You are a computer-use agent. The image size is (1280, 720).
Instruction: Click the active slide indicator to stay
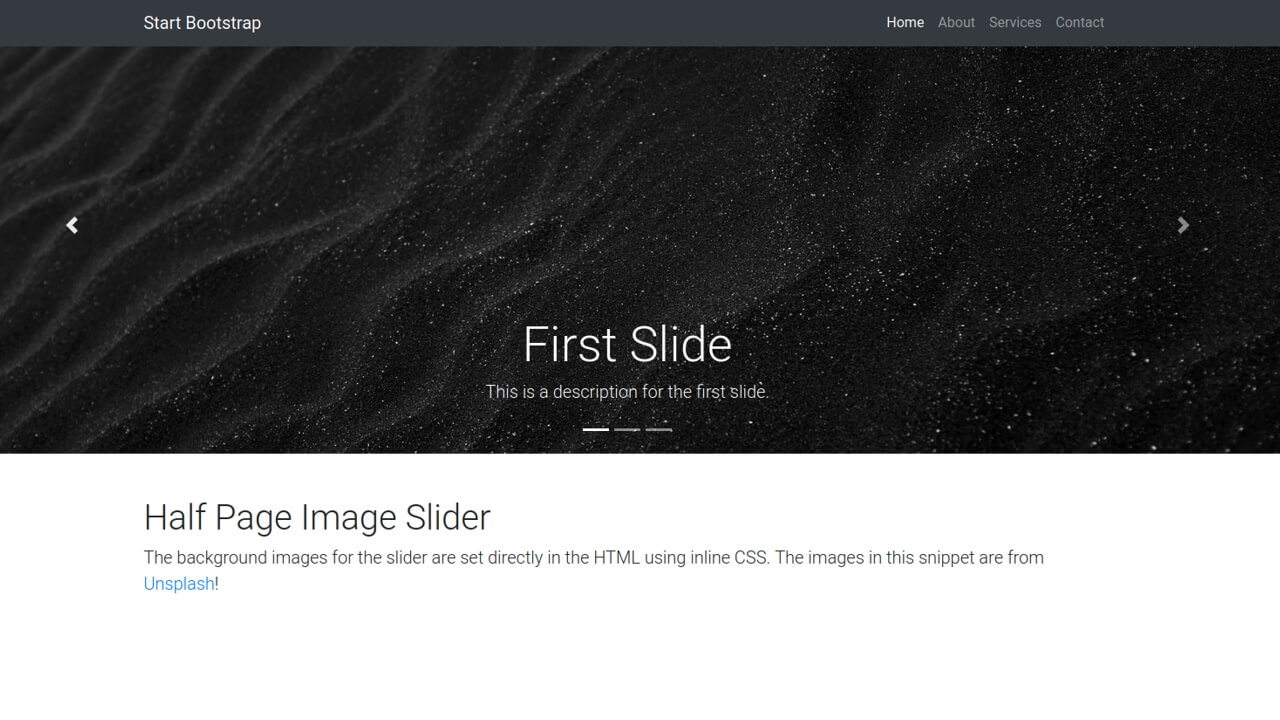pos(595,429)
